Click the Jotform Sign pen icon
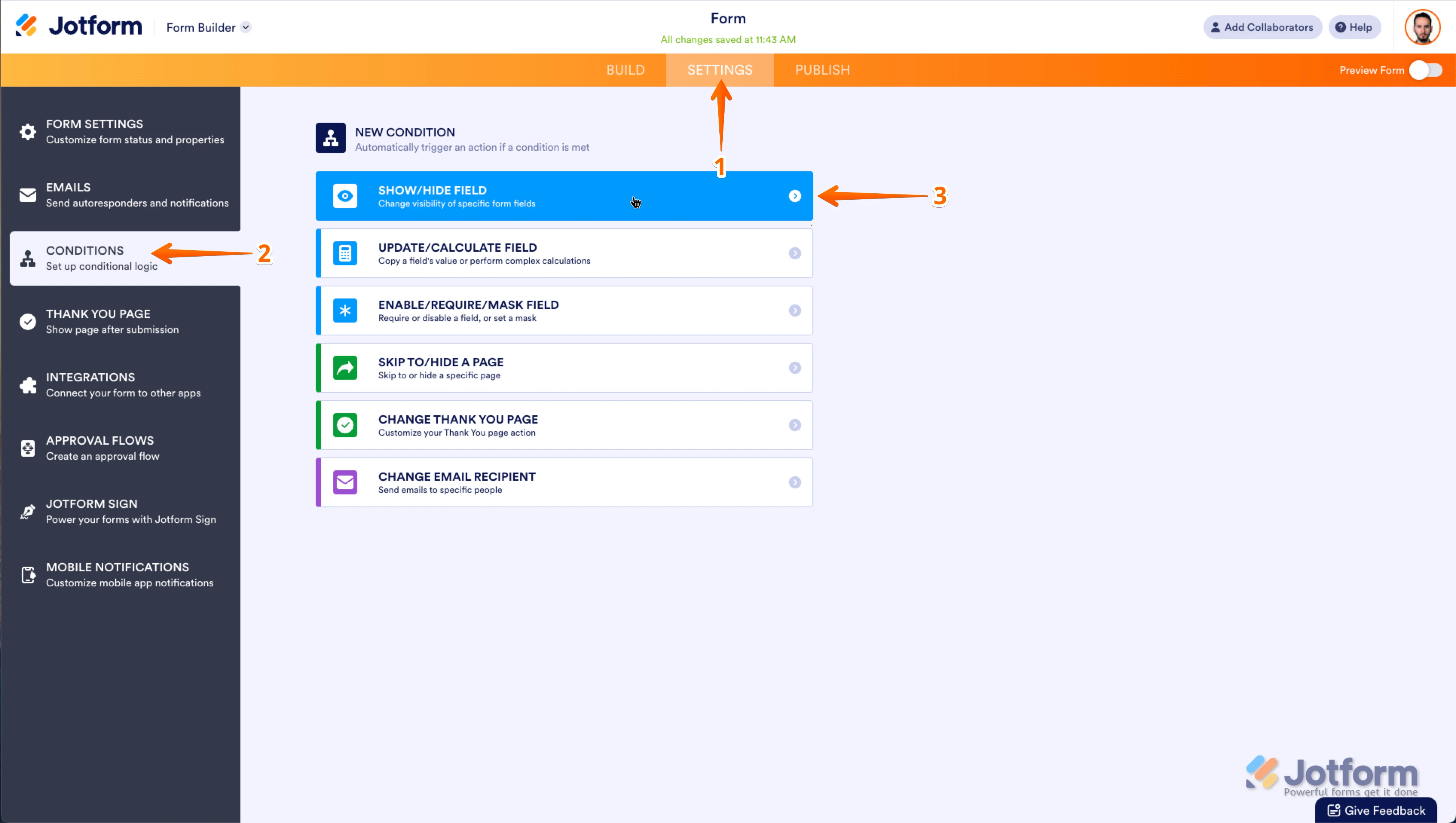This screenshot has width=1456, height=823. [28, 512]
